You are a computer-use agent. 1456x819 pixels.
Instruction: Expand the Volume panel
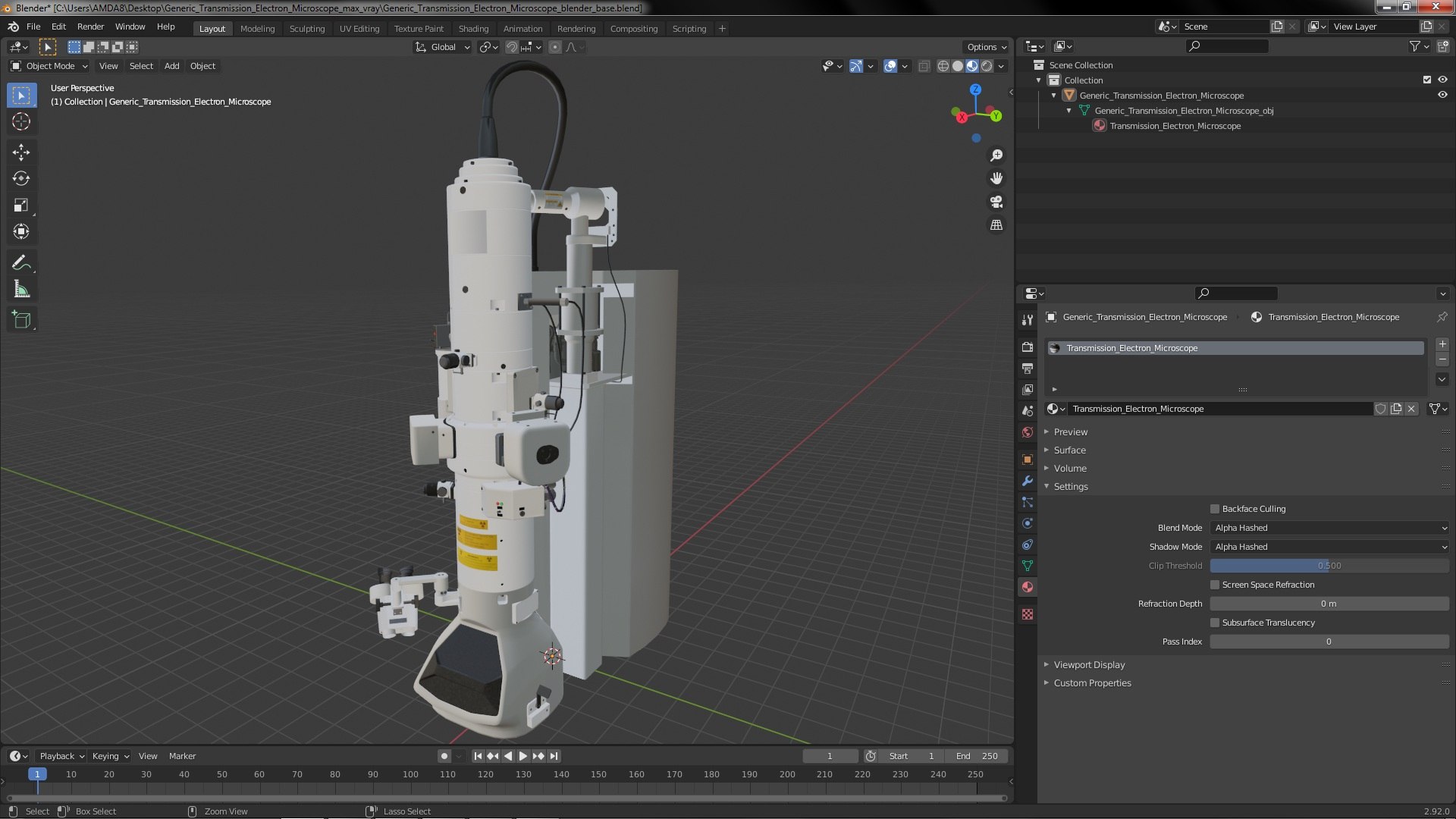coord(1070,469)
